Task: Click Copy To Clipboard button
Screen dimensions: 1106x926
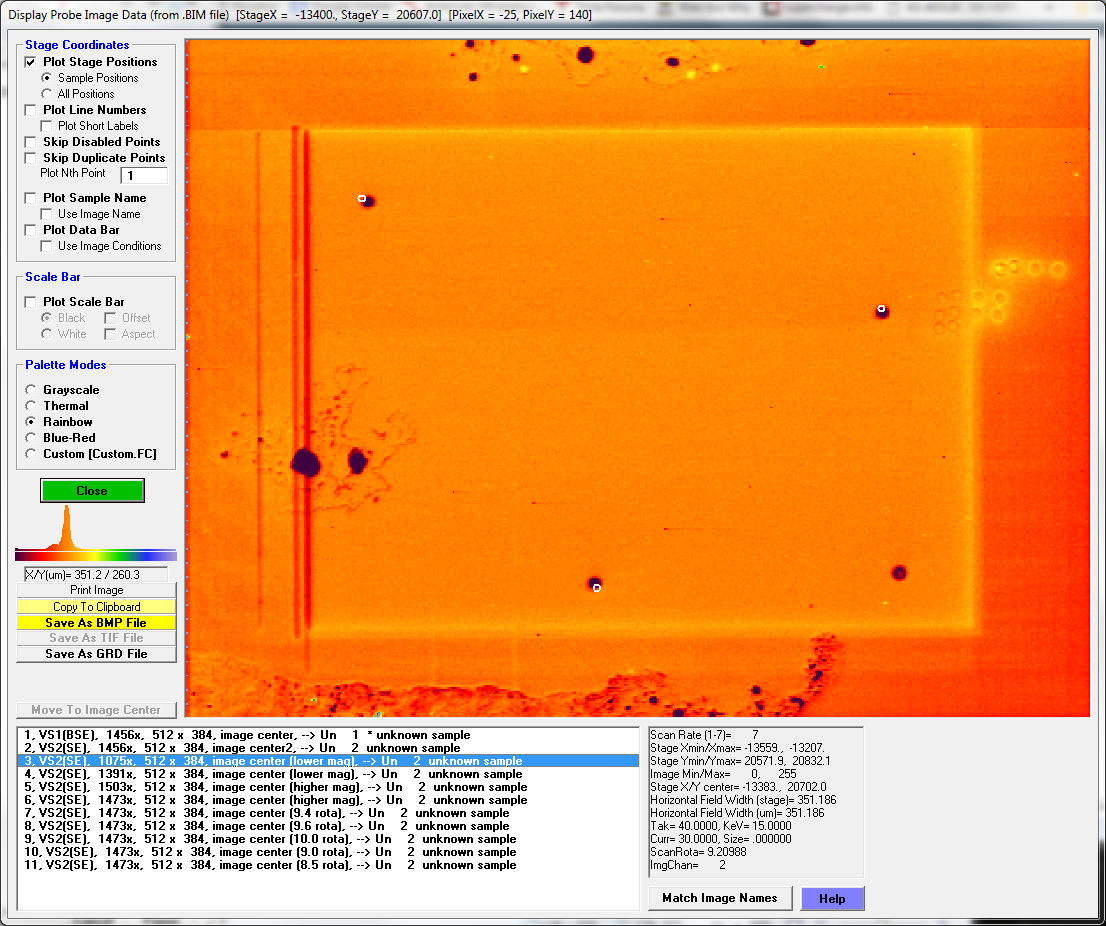Action: click(96, 607)
